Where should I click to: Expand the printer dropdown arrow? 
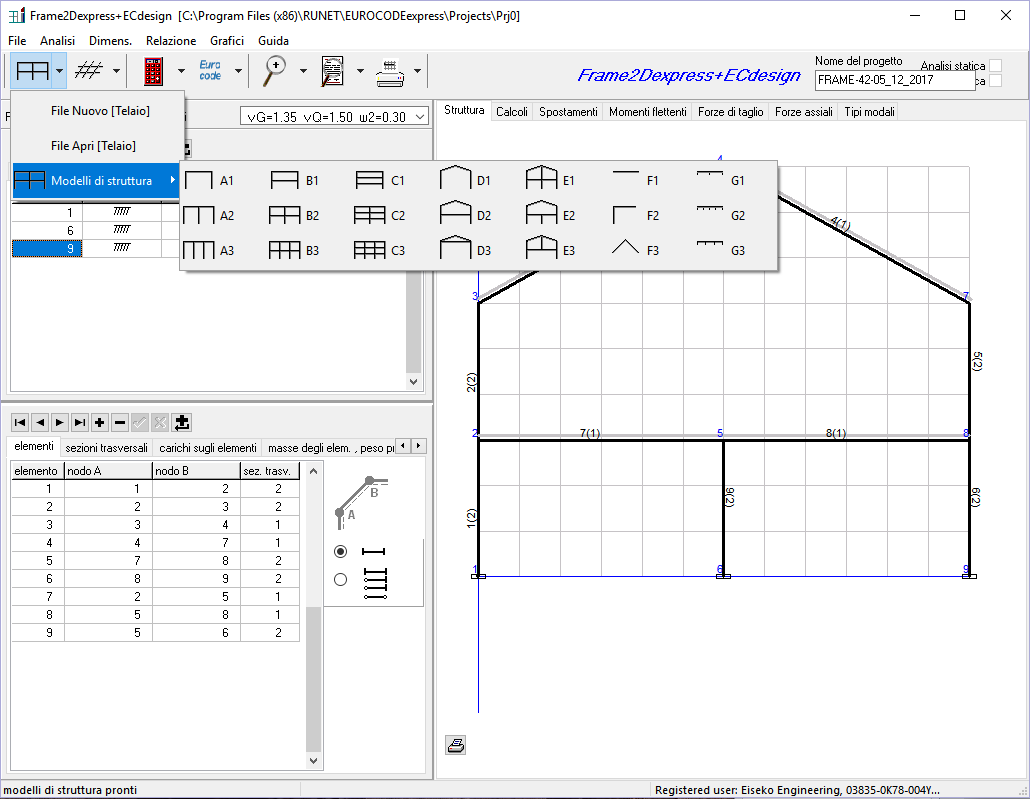tap(417, 70)
